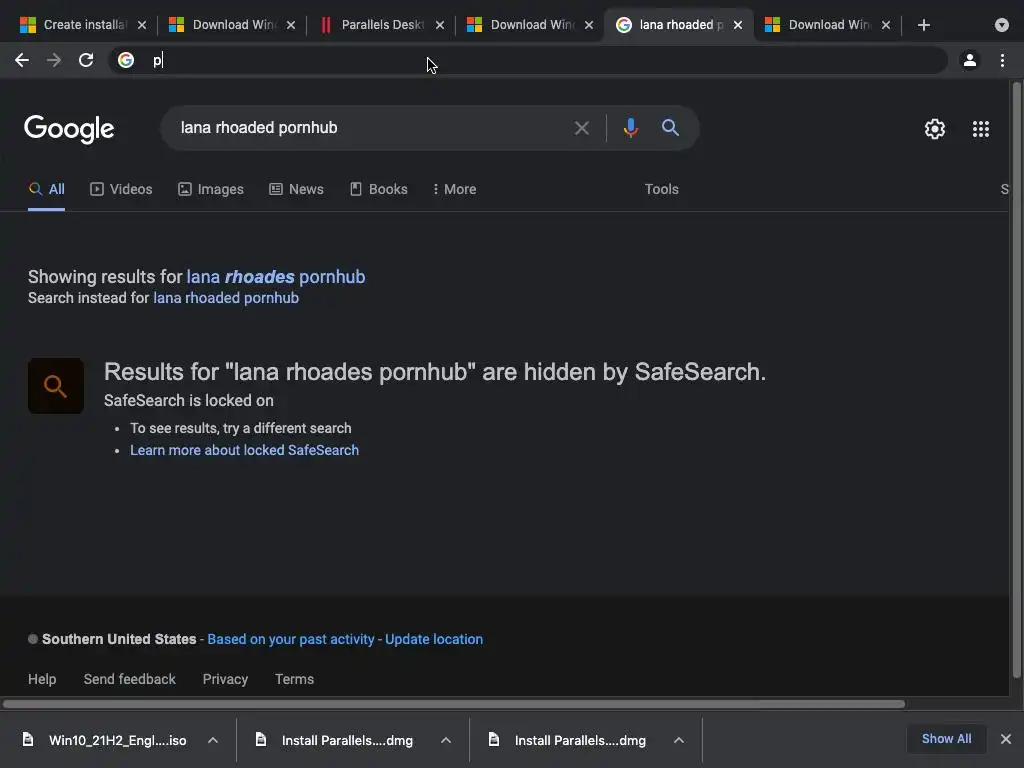The height and width of the screenshot is (768, 1024).
Task: Open the Chrome three-dot menu
Action: click(x=1002, y=61)
